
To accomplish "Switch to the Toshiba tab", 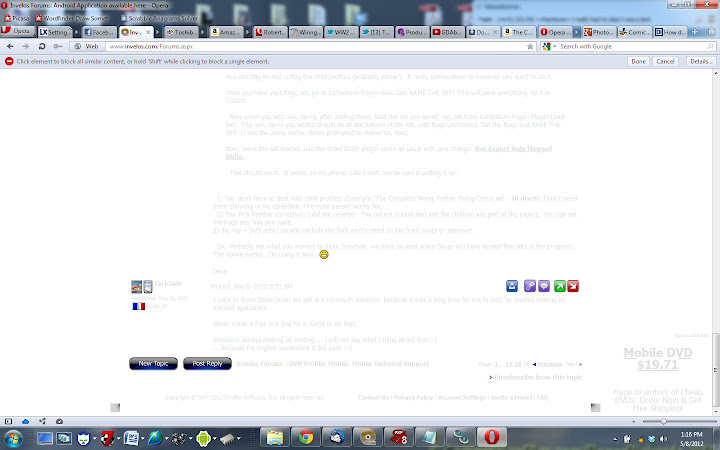I will [x=181, y=32].
